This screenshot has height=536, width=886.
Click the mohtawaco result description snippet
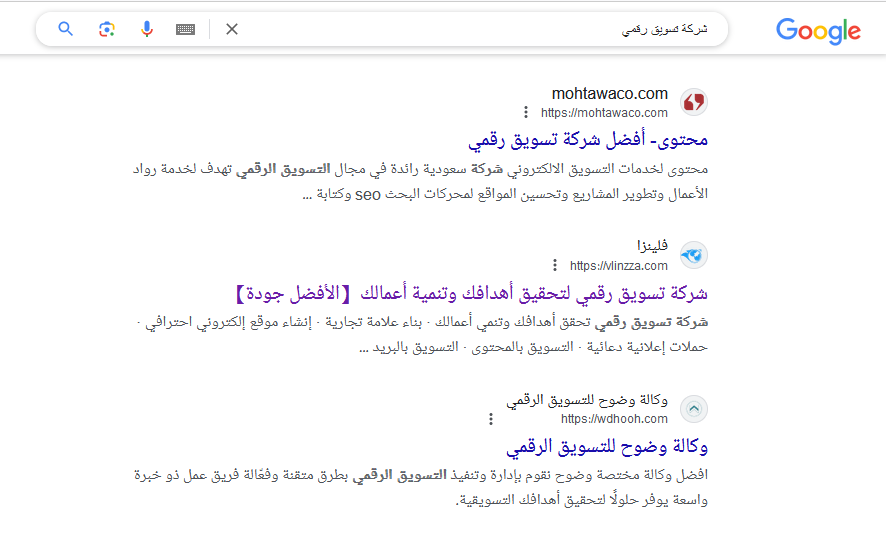click(420, 181)
